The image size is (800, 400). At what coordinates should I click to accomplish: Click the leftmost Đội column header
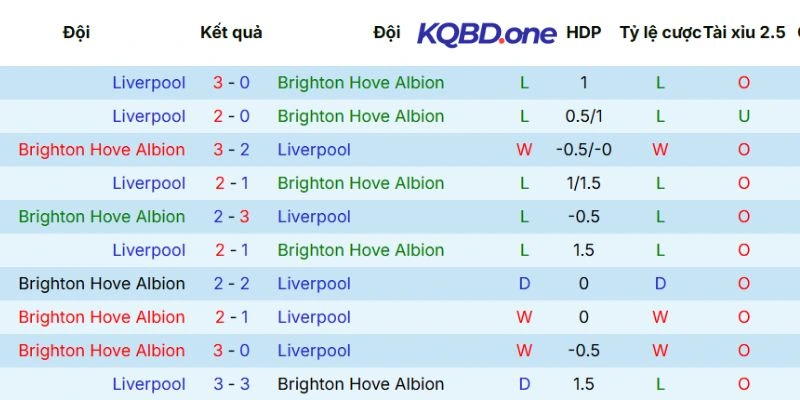[x=76, y=32]
